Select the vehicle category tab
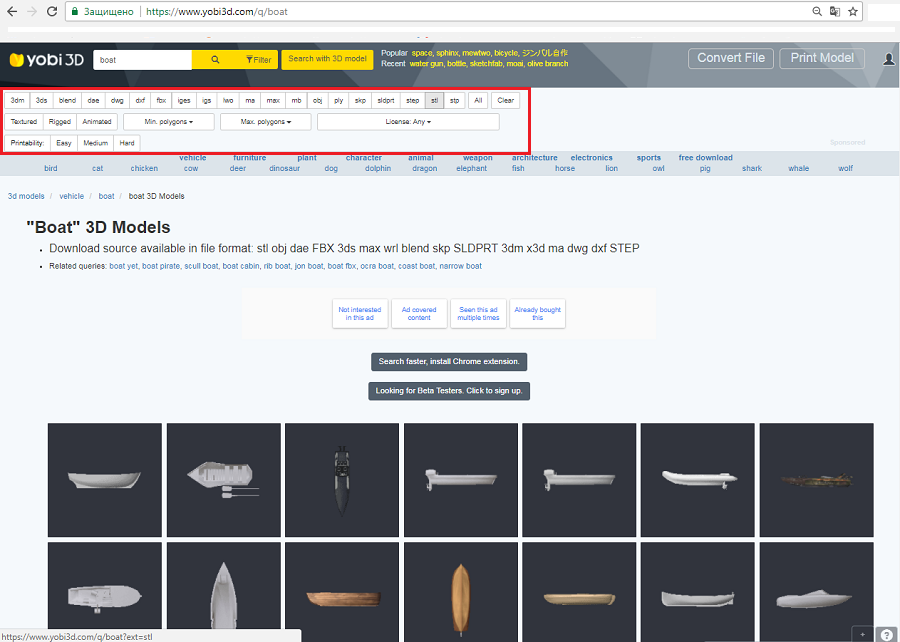 click(192, 157)
